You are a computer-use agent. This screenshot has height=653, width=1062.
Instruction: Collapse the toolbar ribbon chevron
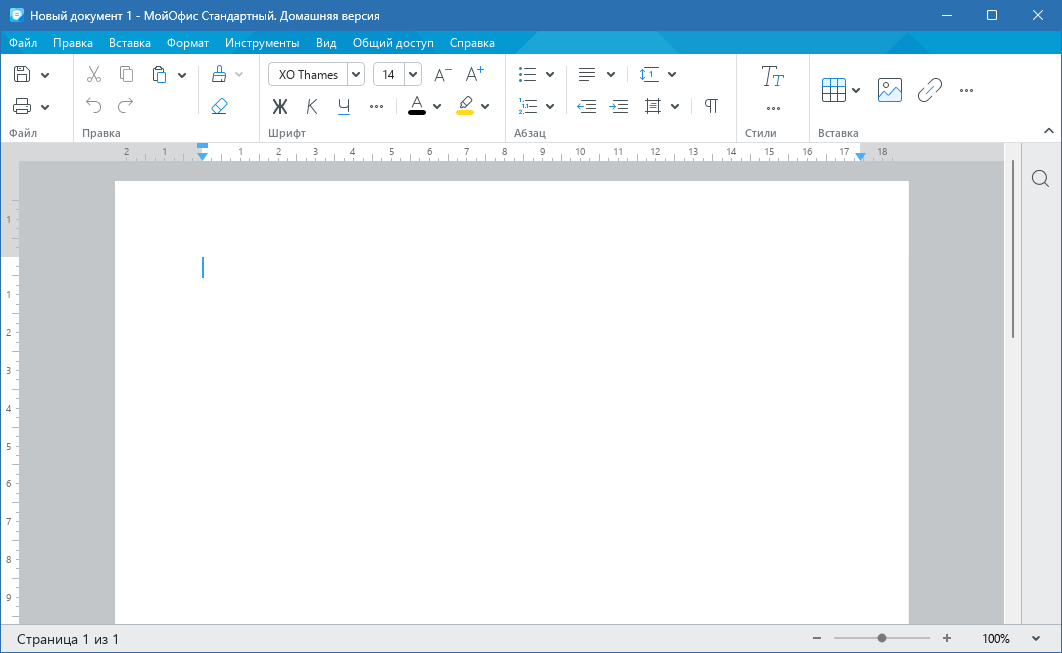click(x=1048, y=131)
